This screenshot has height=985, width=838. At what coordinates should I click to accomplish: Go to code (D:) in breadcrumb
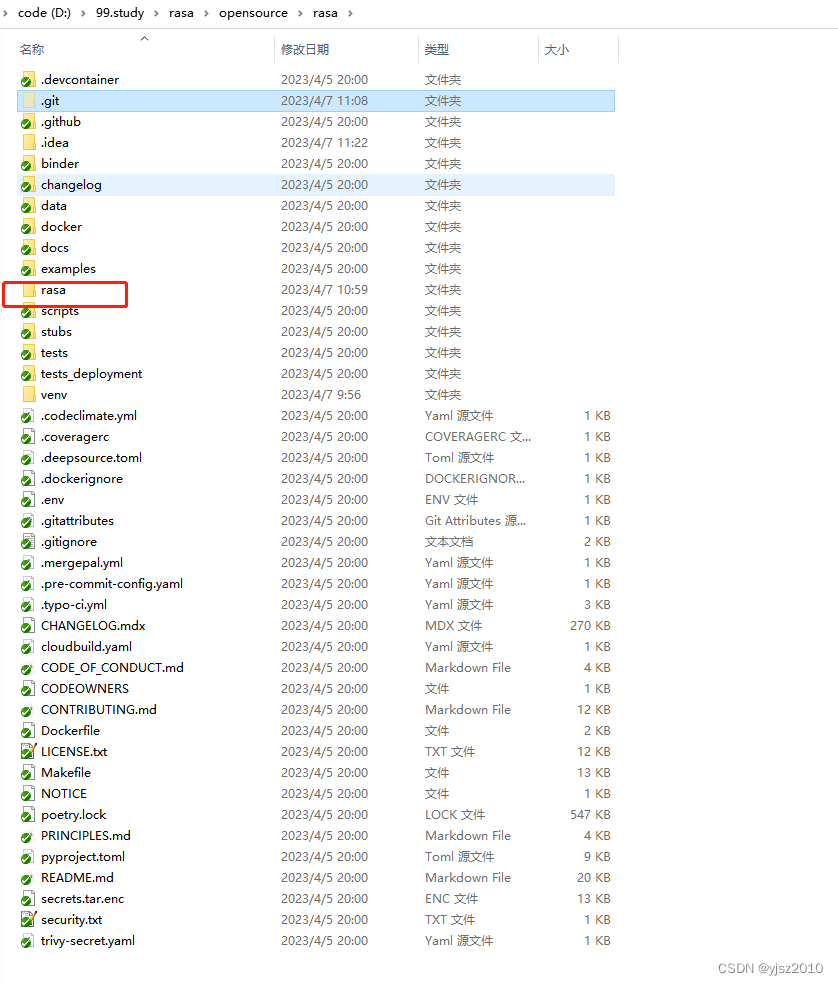(x=44, y=13)
